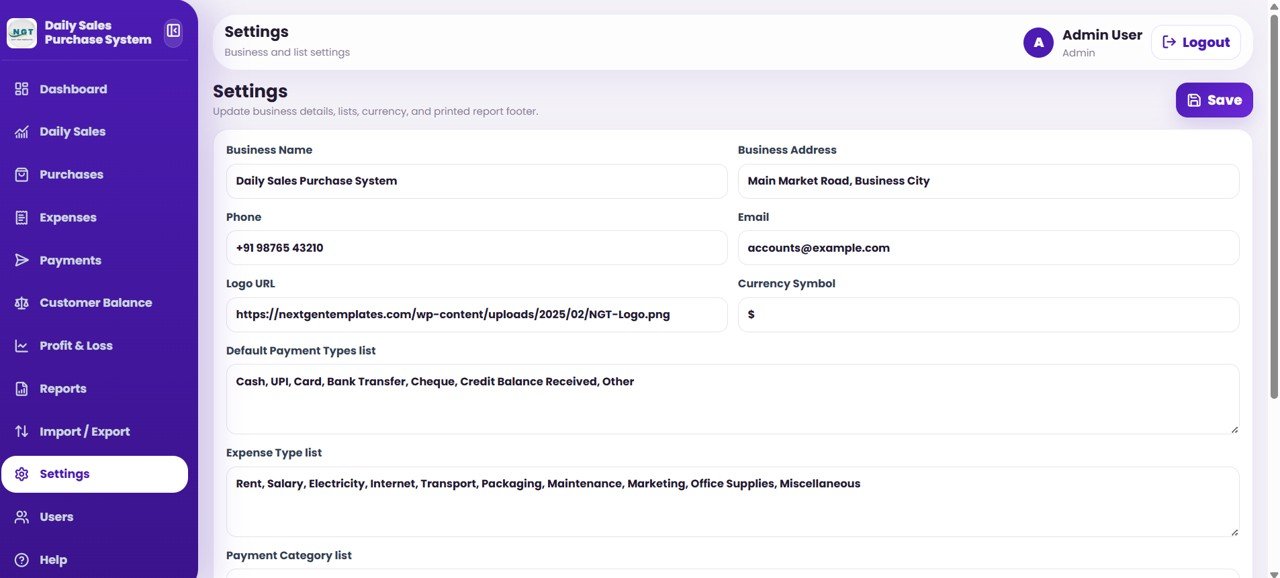The height and width of the screenshot is (578, 1280).
Task: Click the Daily Sales chart icon
Action: (22, 132)
